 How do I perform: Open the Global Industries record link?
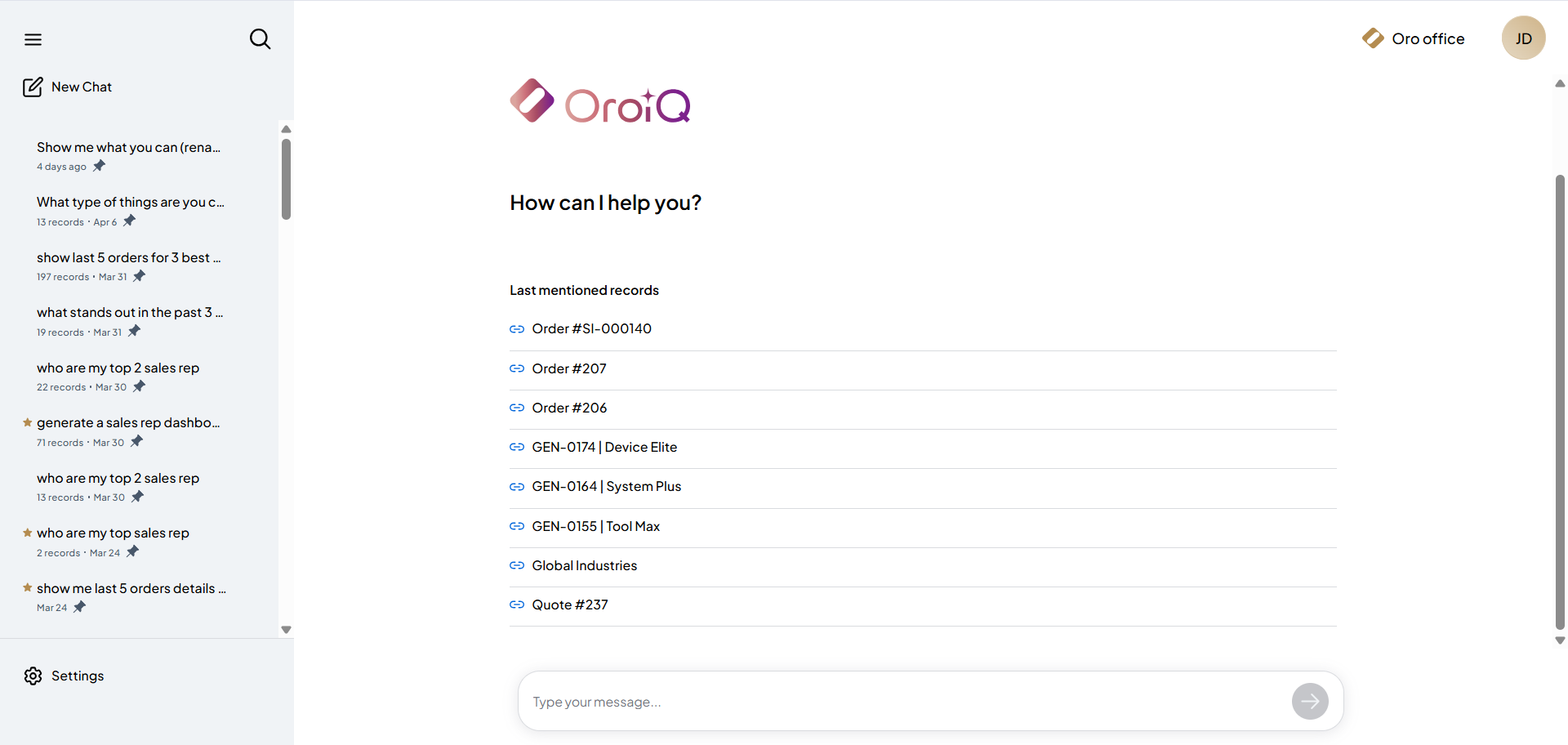pyautogui.click(x=584, y=565)
